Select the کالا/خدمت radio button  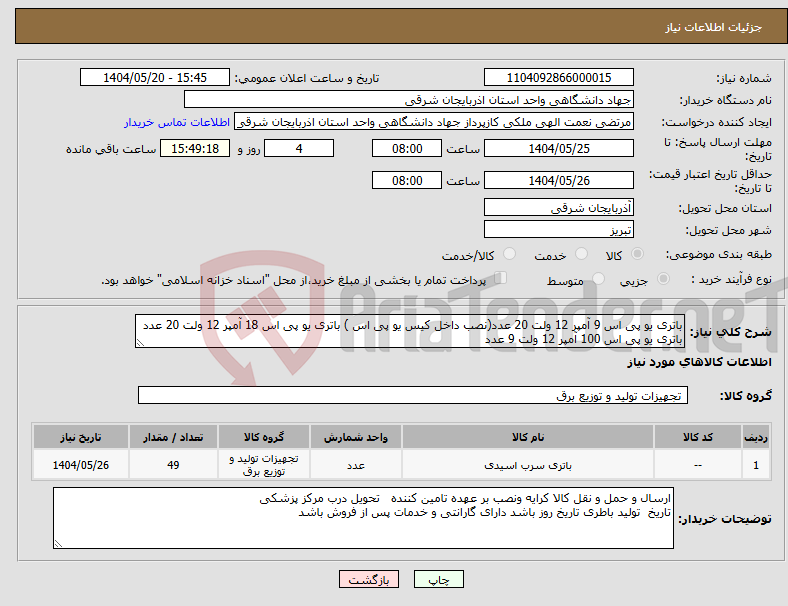point(510,254)
